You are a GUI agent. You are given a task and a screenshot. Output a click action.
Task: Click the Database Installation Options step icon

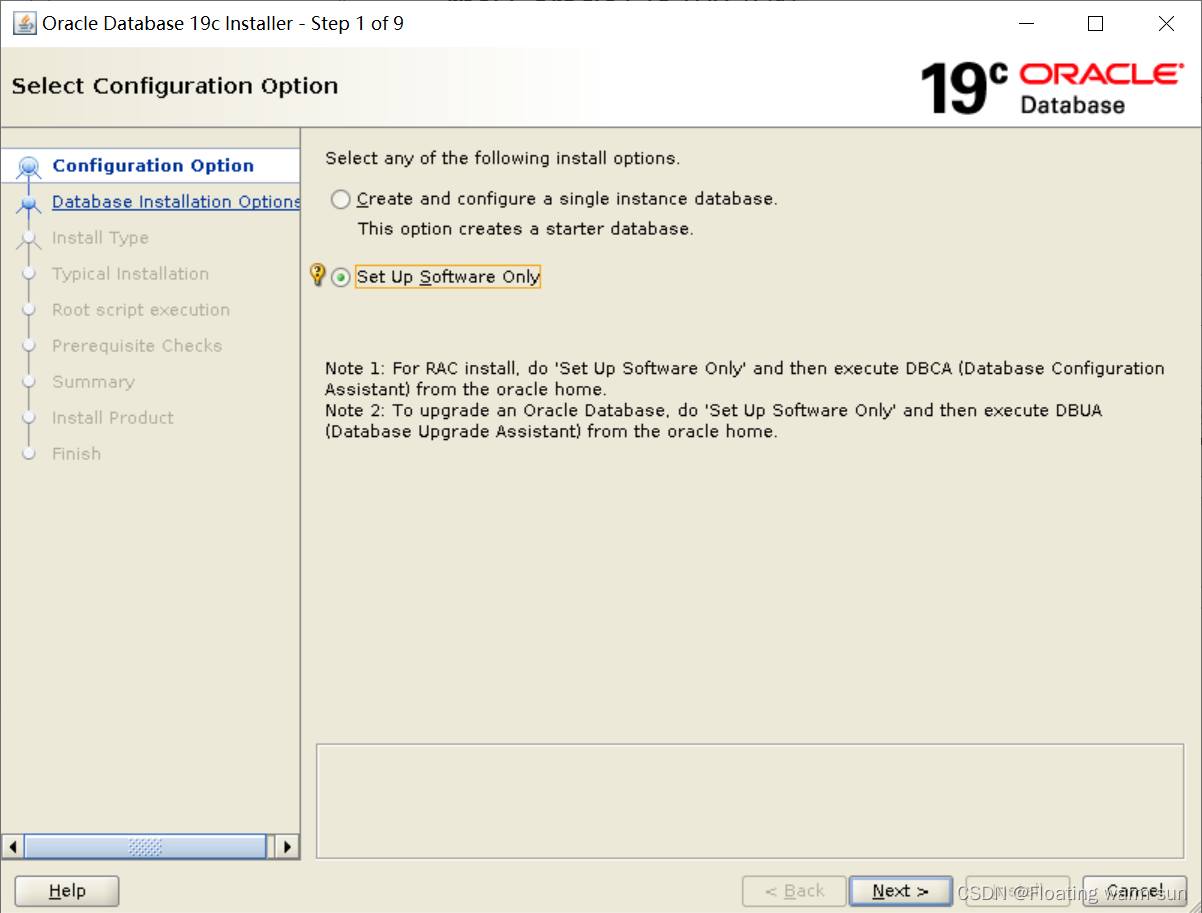(29, 201)
